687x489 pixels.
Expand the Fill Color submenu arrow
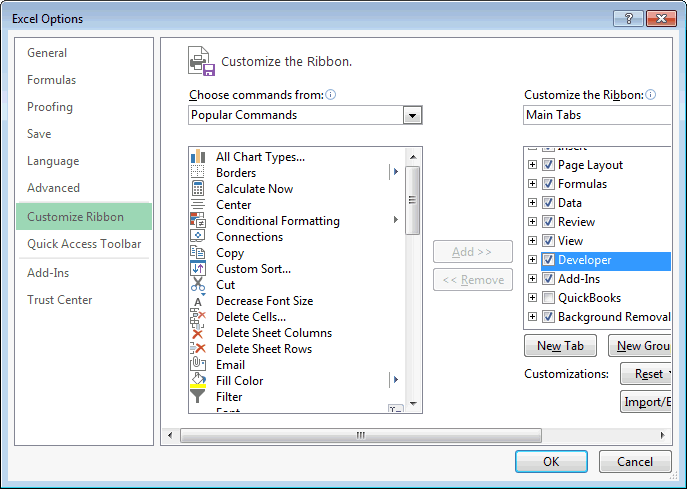(396, 379)
